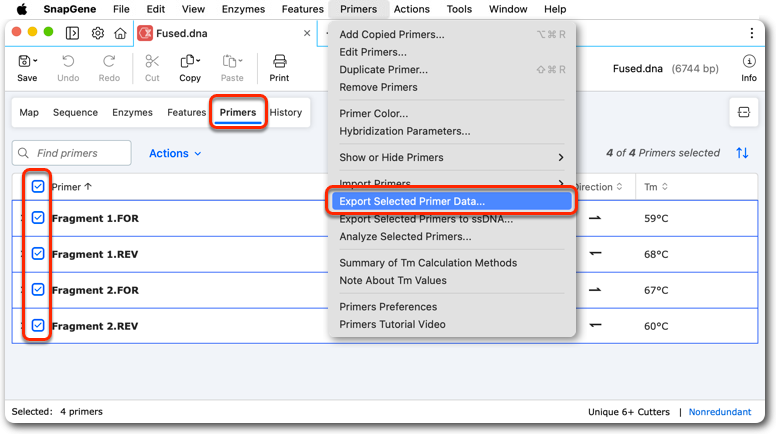The height and width of the screenshot is (434, 776).
Task: Open Primers Tutorial Video menu item
Action: (x=452, y=325)
